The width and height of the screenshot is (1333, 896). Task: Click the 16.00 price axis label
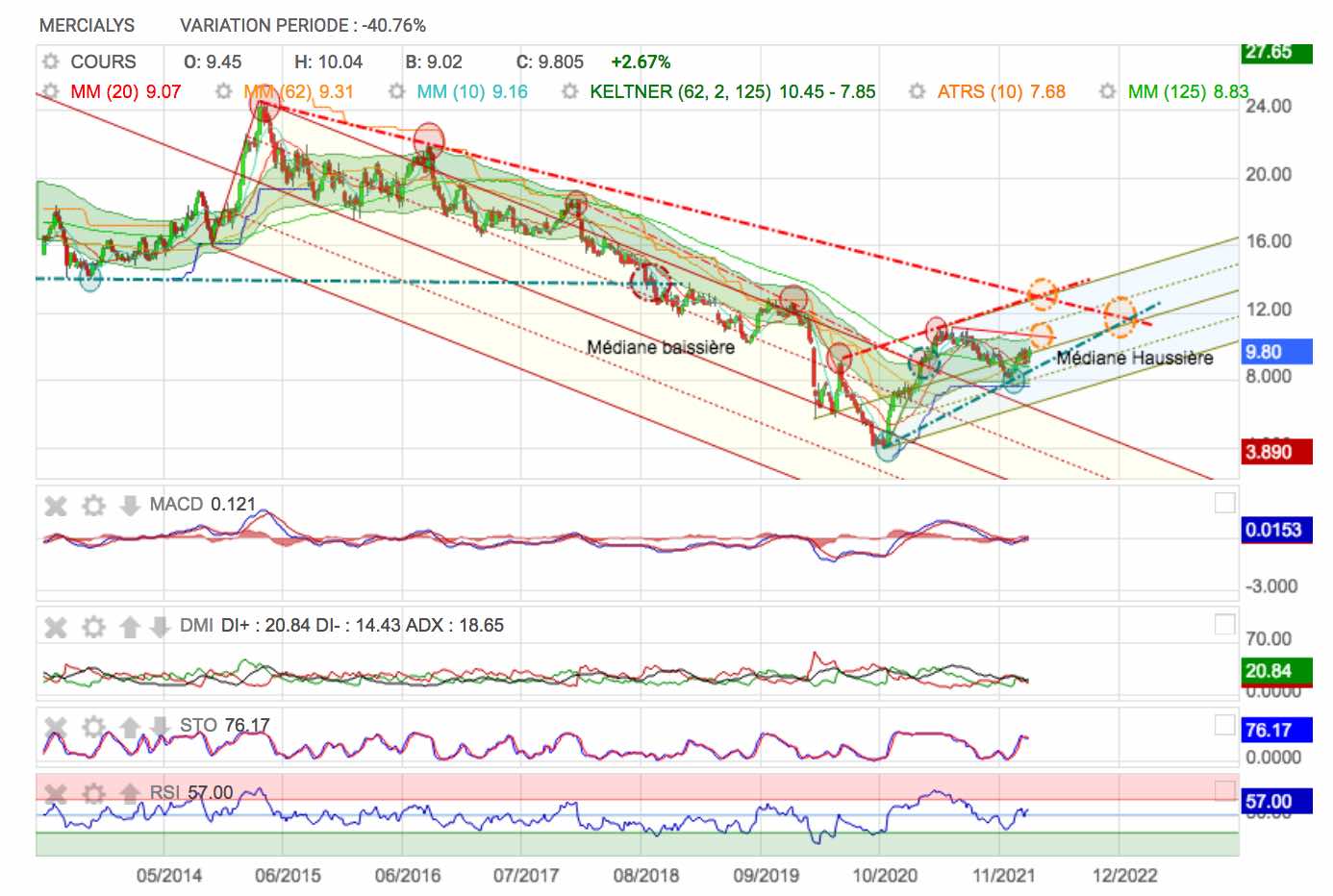1269,241
